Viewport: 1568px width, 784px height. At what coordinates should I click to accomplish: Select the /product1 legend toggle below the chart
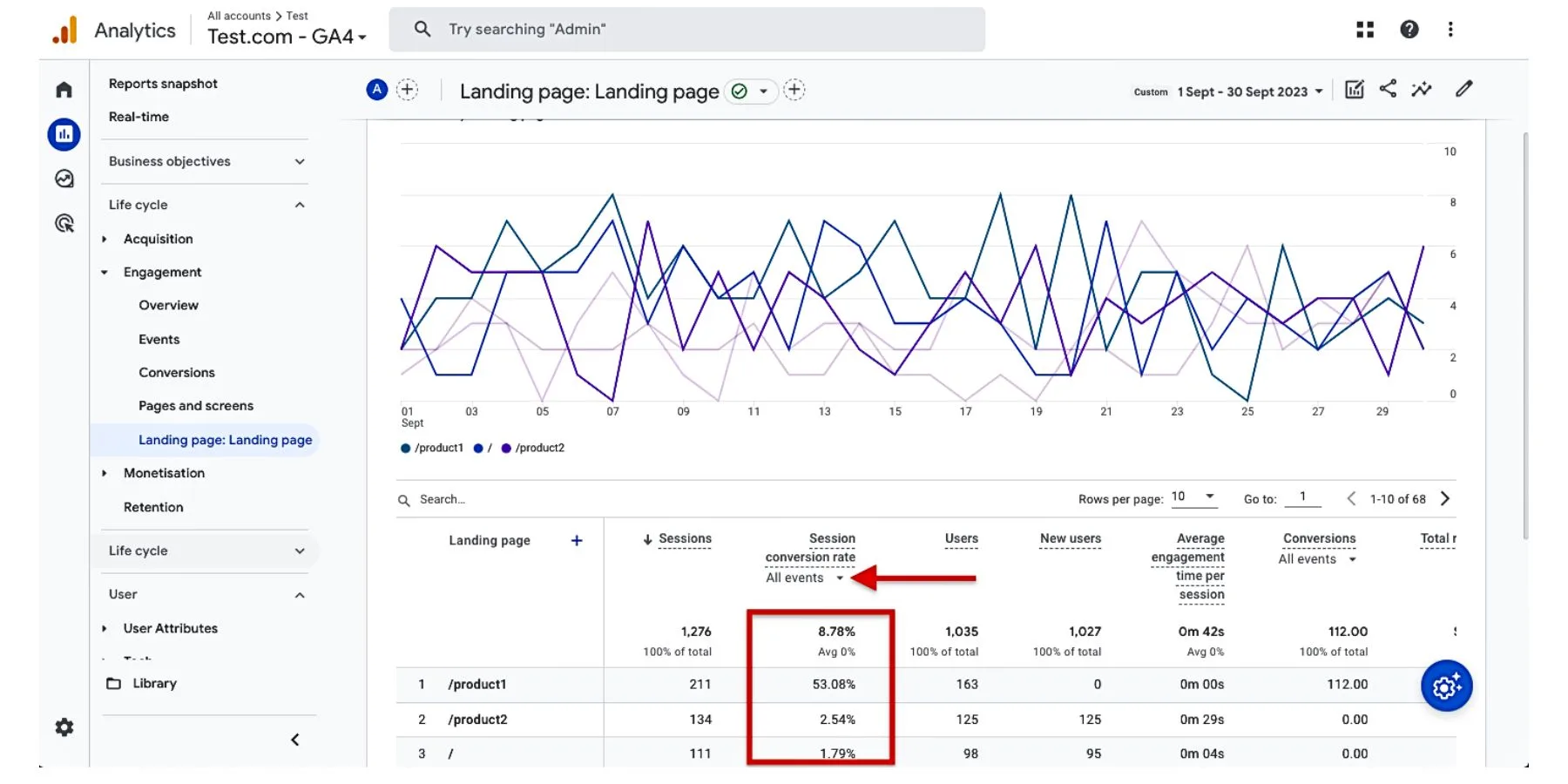[x=431, y=448]
